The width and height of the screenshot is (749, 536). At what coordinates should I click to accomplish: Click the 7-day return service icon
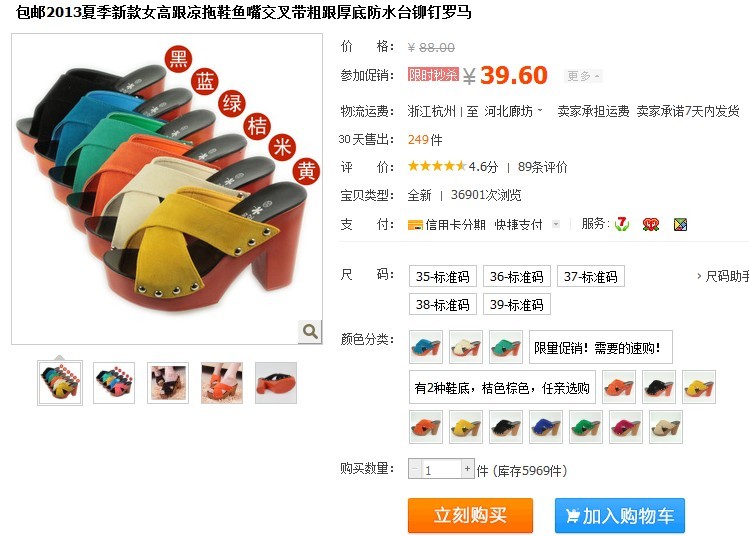coord(621,224)
